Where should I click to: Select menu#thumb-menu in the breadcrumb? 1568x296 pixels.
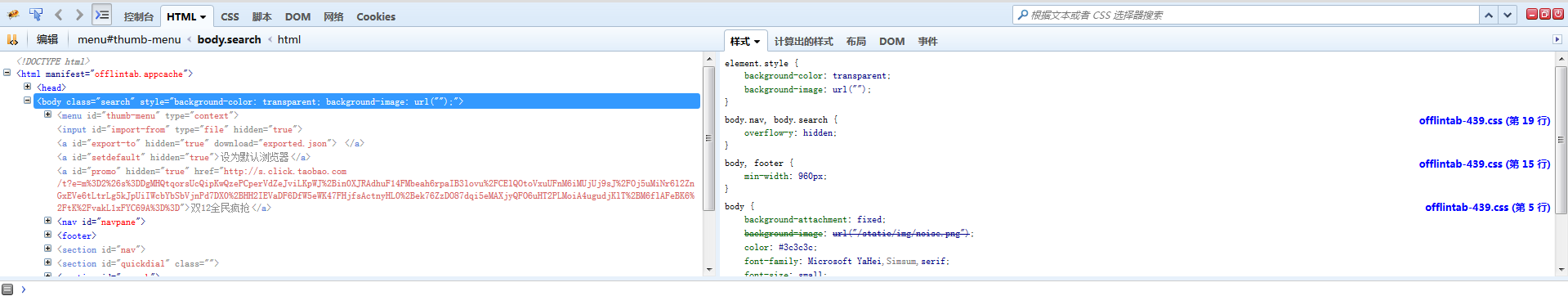coord(129,39)
